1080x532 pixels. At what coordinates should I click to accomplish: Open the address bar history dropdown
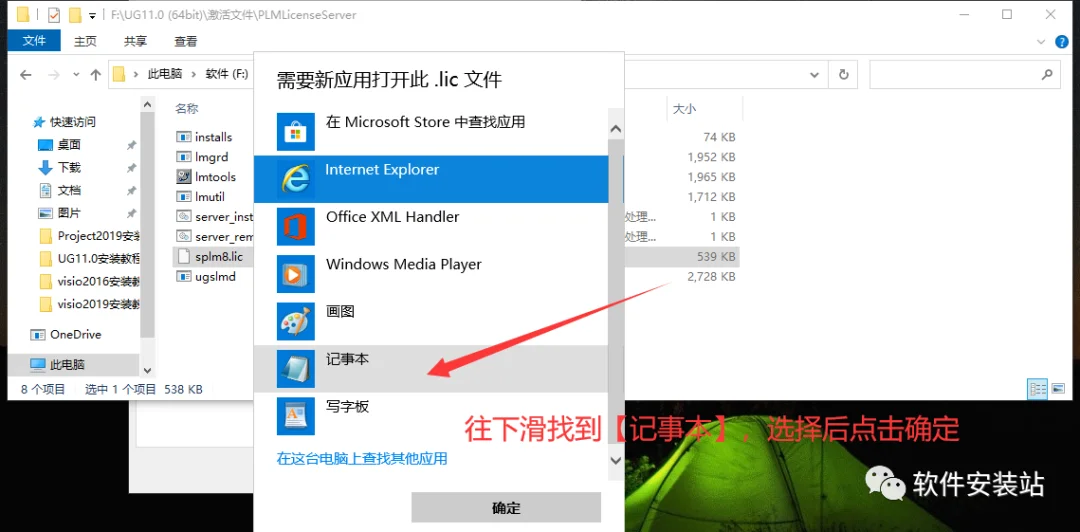(x=815, y=75)
